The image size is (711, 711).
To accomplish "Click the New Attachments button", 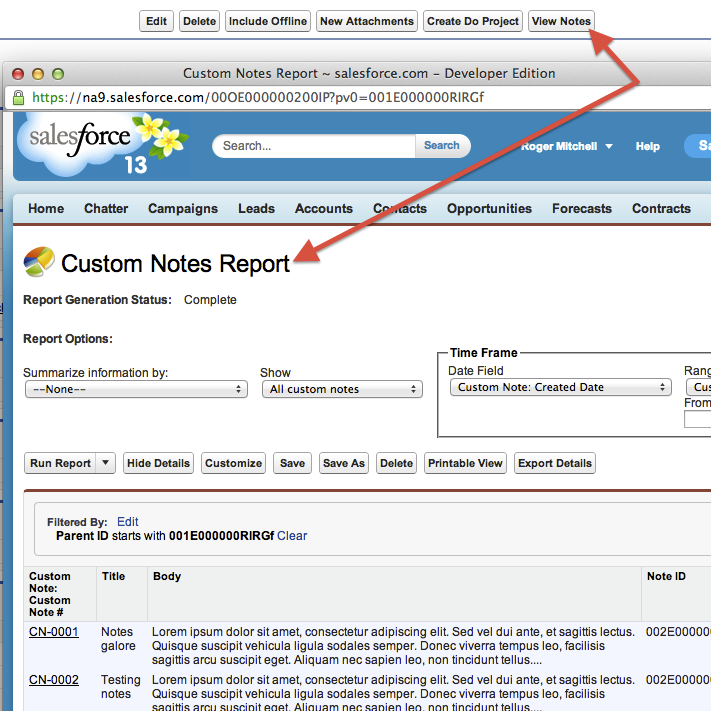I will [x=367, y=21].
